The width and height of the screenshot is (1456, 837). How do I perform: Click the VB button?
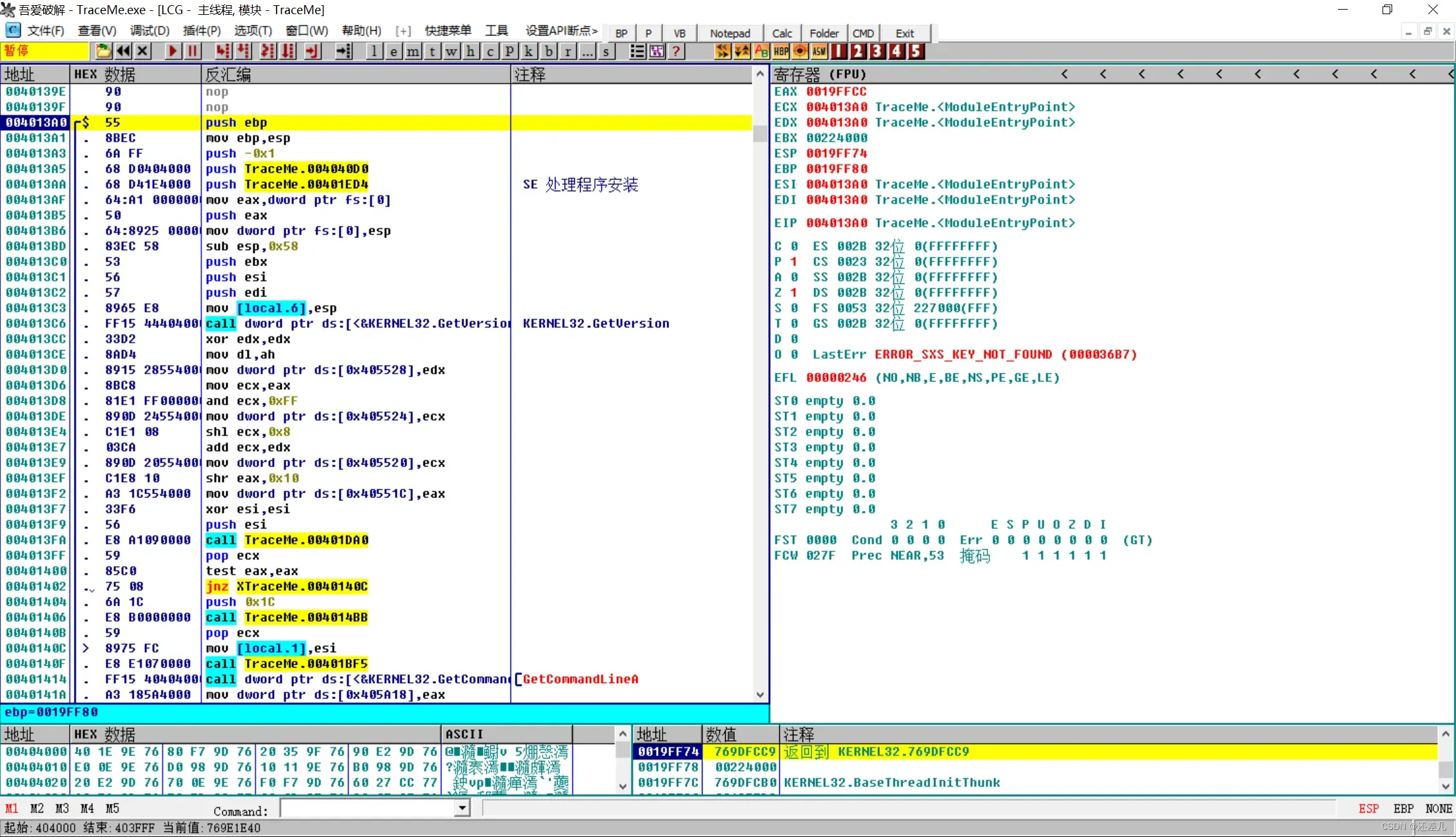(x=679, y=33)
